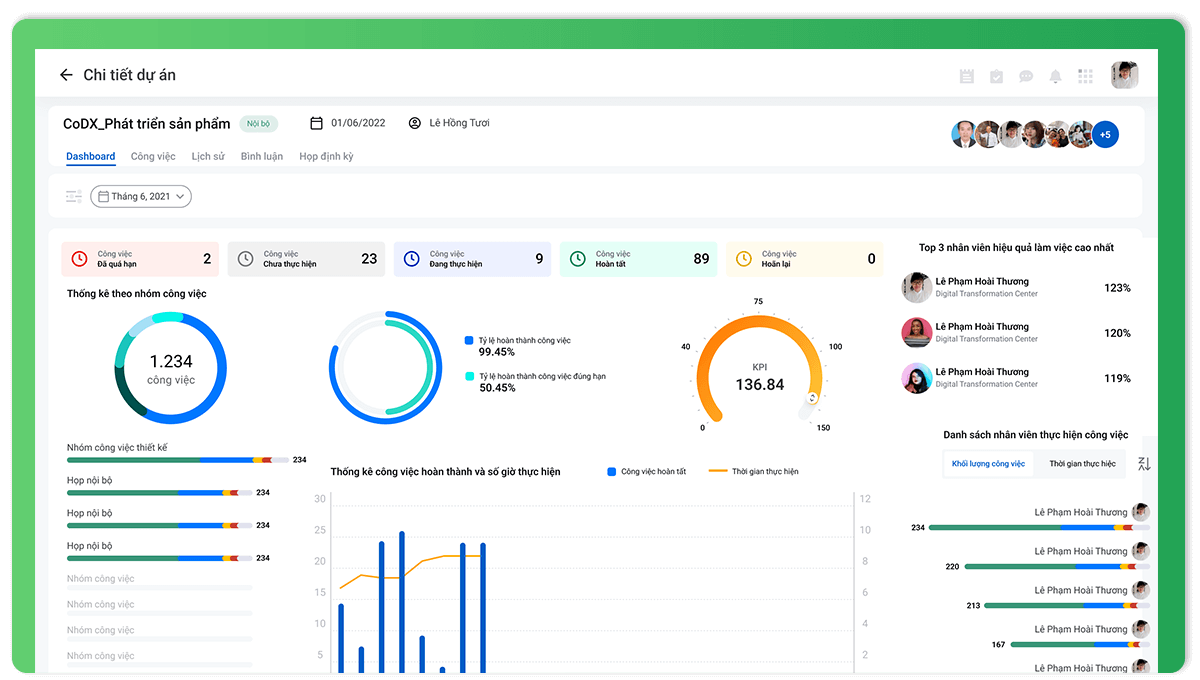Click the back arrow beside Chi tiết dự án
The image size is (1200, 680).
click(x=66, y=75)
